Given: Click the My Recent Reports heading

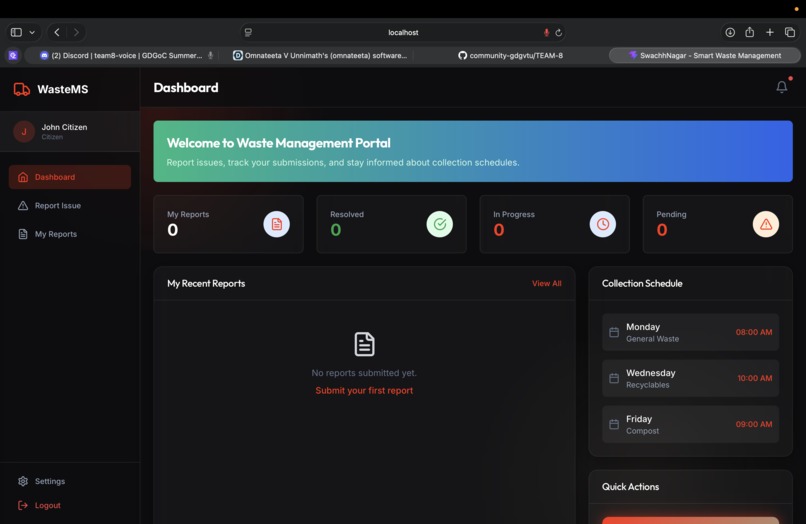Looking at the screenshot, I should [x=206, y=283].
